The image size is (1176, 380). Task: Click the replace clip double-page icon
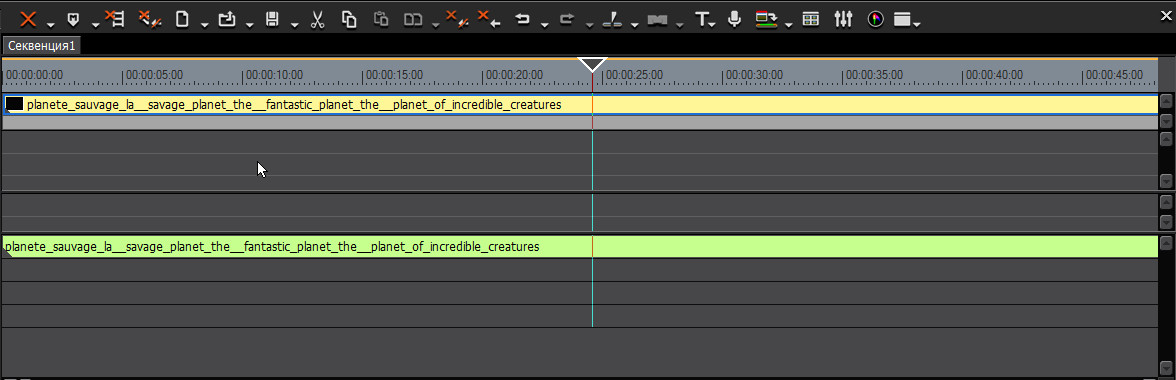click(413, 19)
